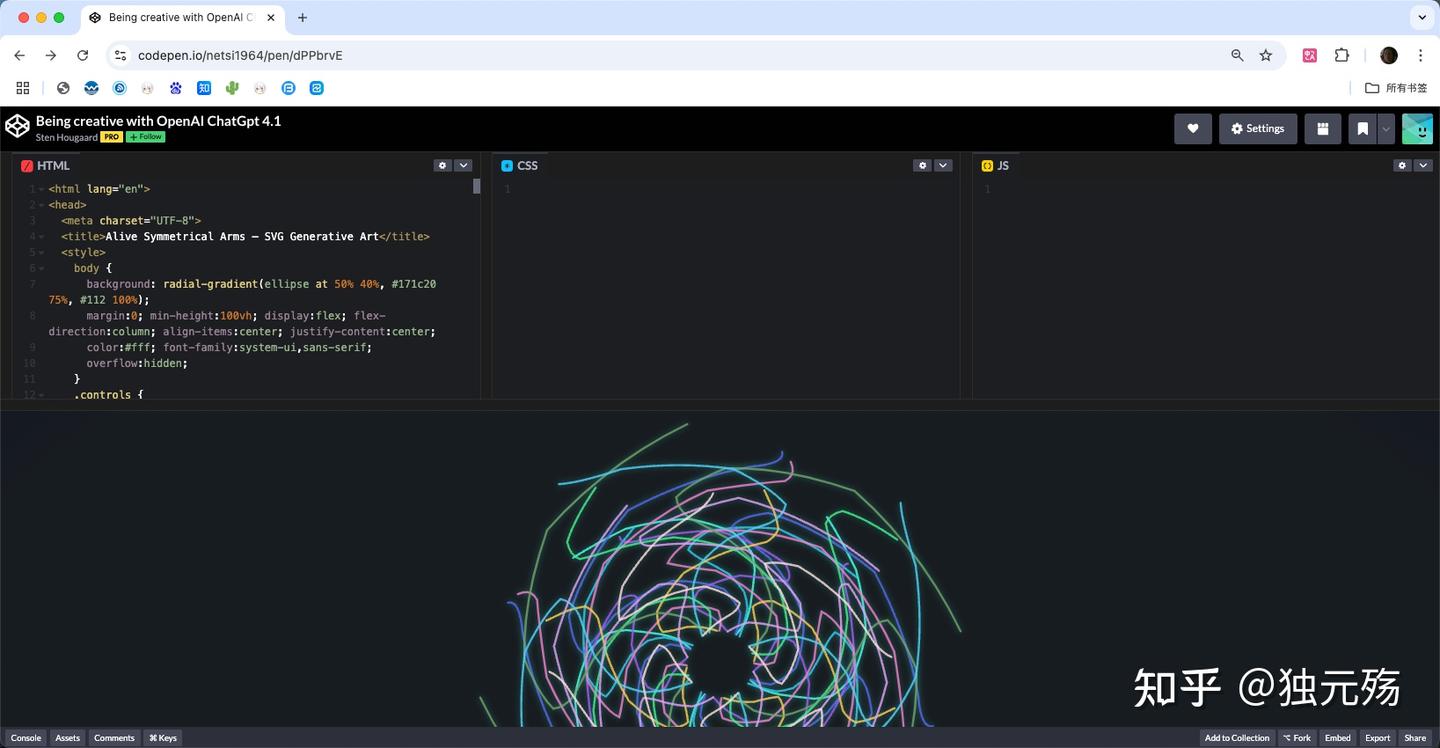Fold the style block at line 5
This screenshot has height=748, width=1440.
tap(40, 252)
